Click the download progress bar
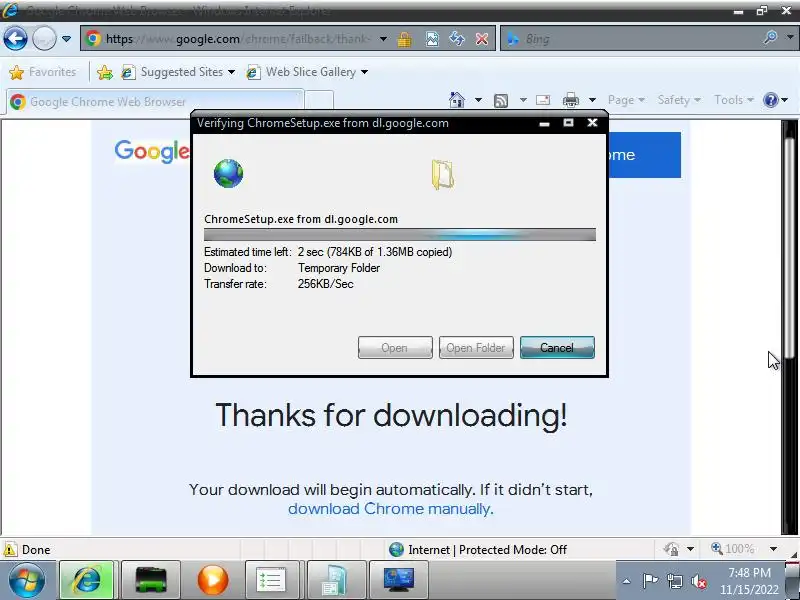 coord(399,235)
